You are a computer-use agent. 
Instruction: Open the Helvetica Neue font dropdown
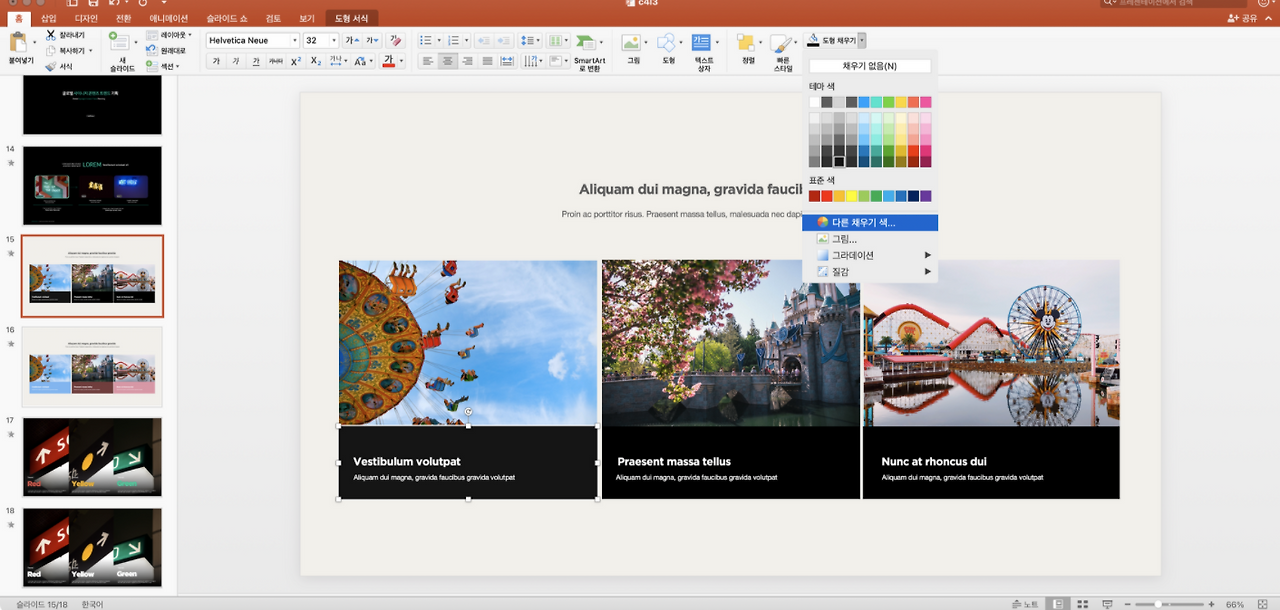294,41
